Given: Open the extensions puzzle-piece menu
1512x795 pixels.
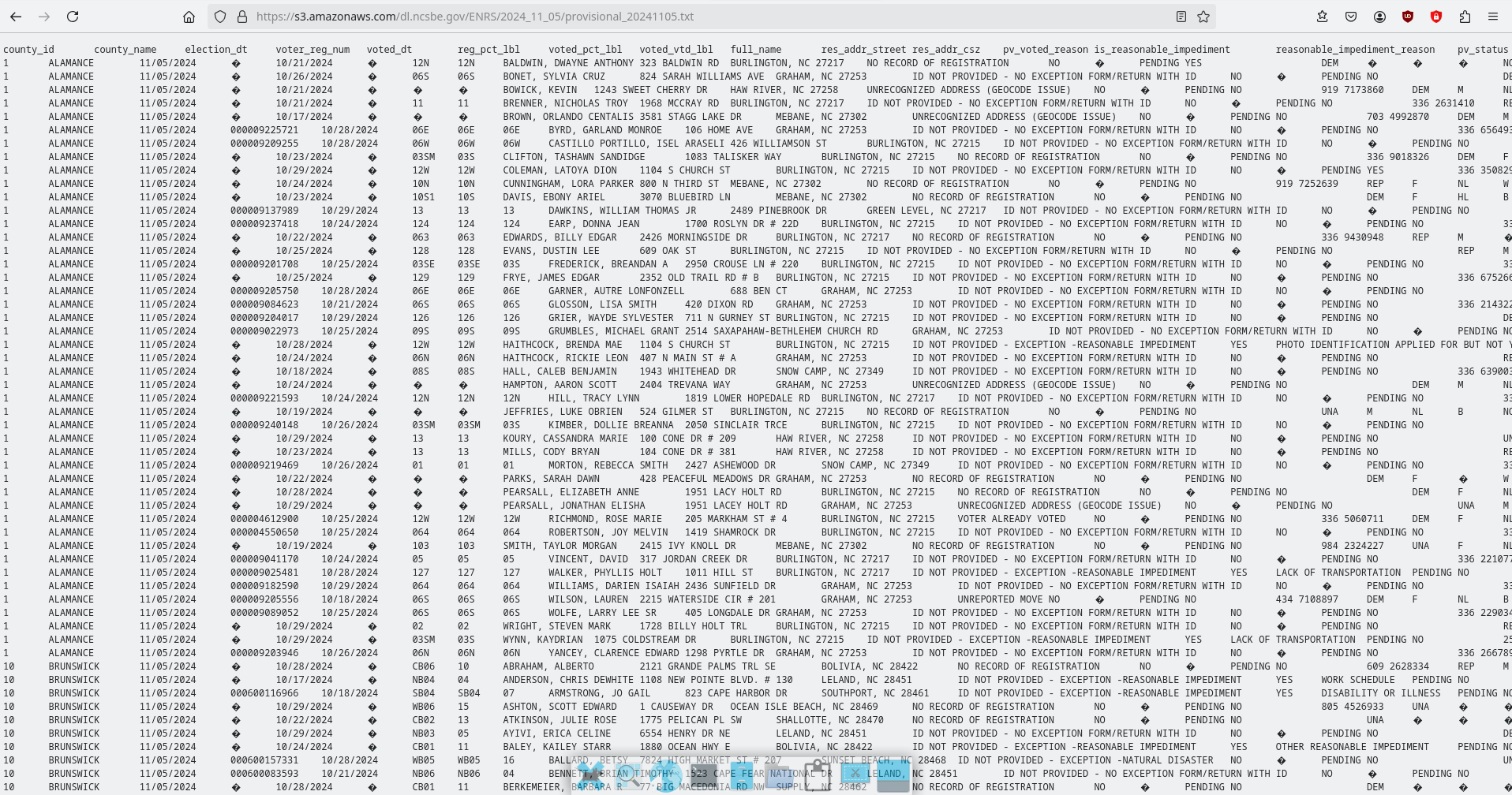Looking at the screenshot, I should click(x=1465, y=17).
